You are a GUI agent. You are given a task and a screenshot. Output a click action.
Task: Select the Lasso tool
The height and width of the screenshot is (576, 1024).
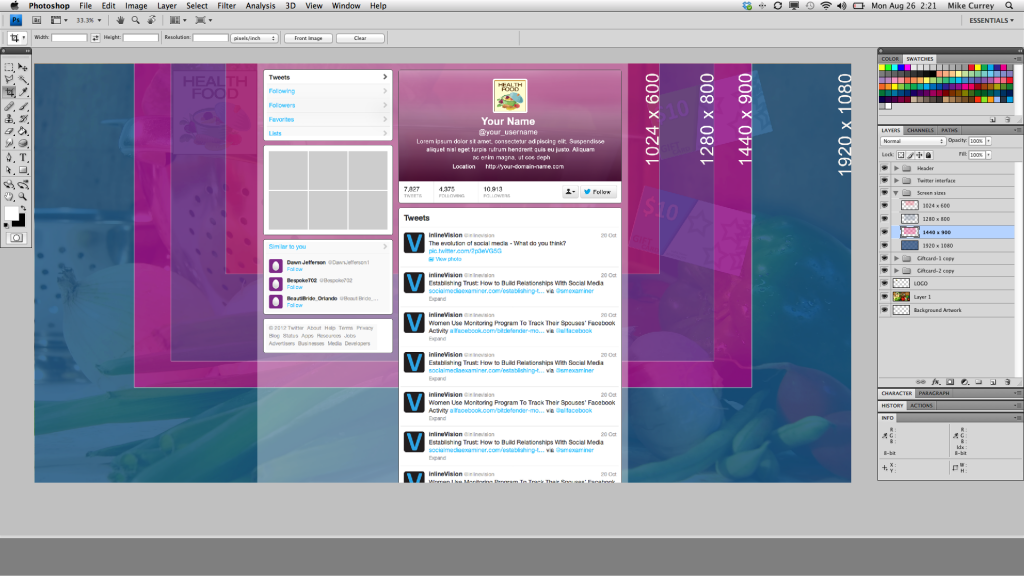tap(8, 76)
